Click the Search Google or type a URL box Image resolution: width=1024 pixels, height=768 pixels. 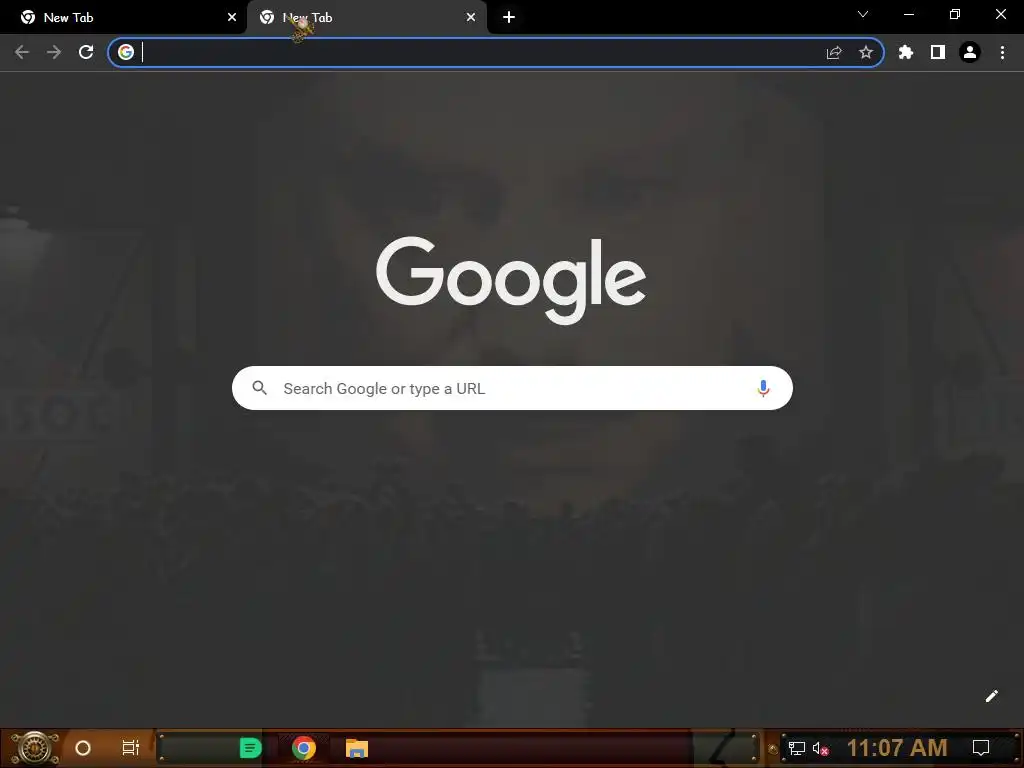click(x=512, y=388)
